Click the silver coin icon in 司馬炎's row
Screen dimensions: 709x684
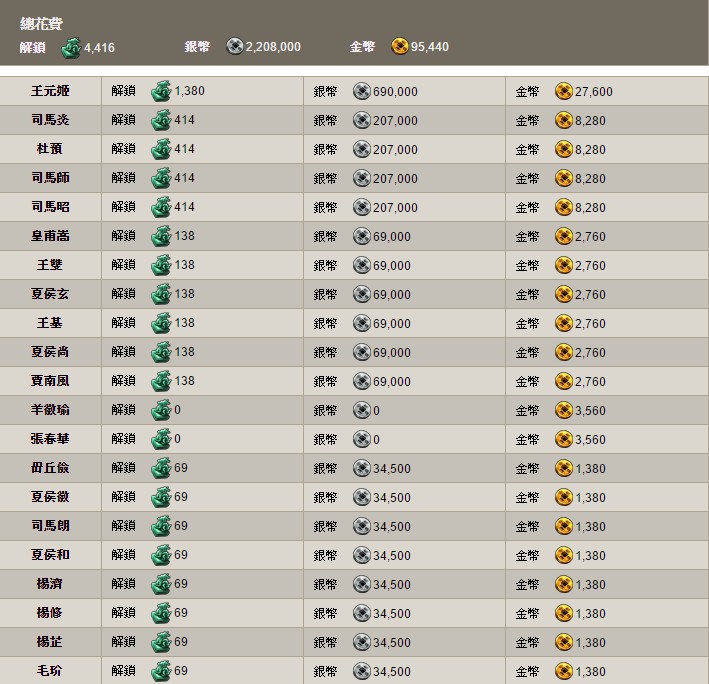pos(362,121)
